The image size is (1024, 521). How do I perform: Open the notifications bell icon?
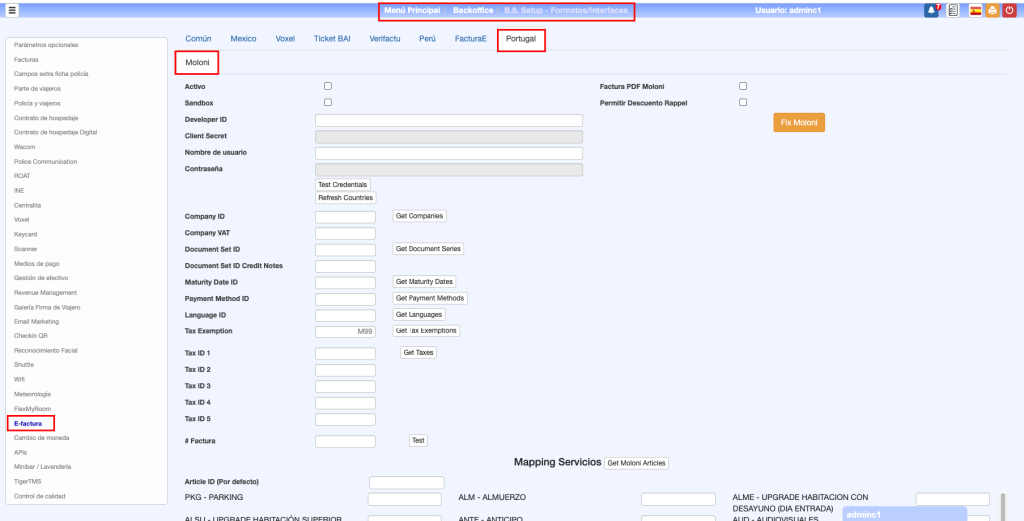(x=932, y=10)
